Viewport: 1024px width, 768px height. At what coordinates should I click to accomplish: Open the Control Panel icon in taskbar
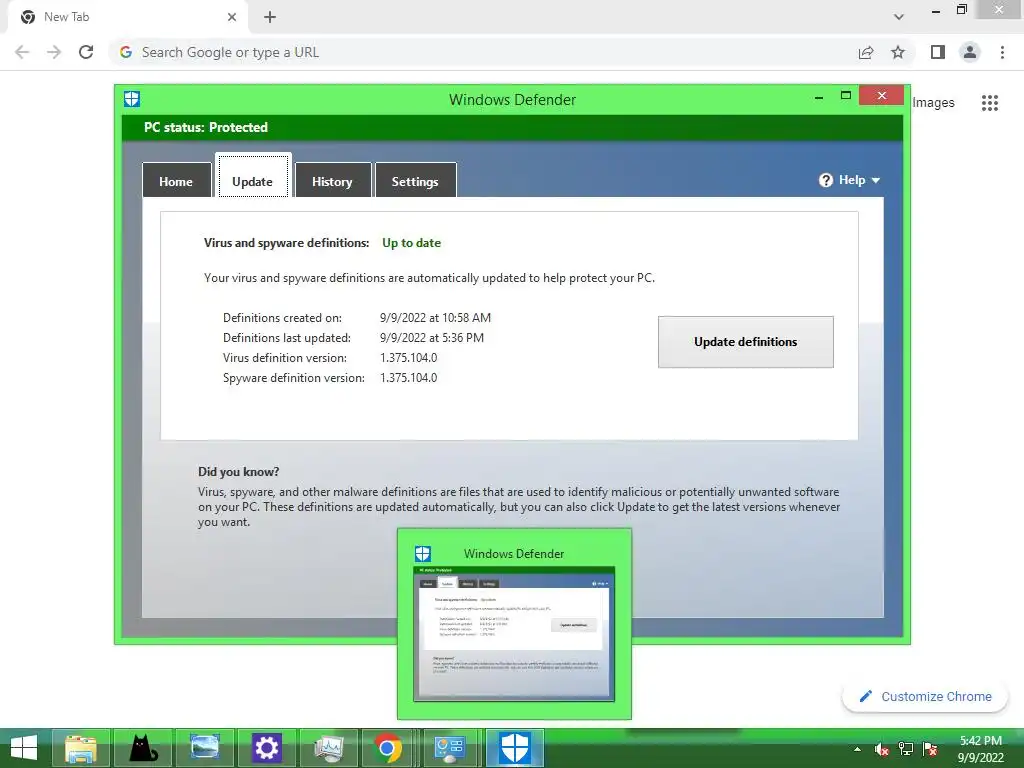(450, 748)
